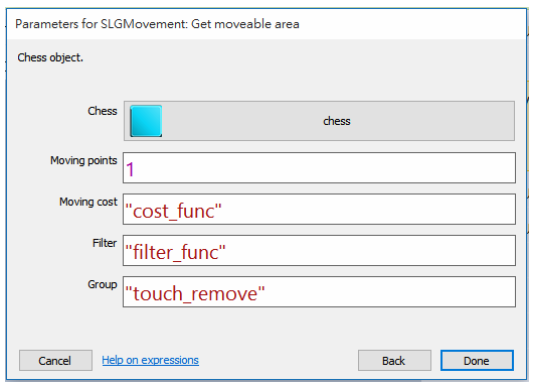Select the Moving cost expression field
Viewport: 536px width, 391px height.
(319, 209)
